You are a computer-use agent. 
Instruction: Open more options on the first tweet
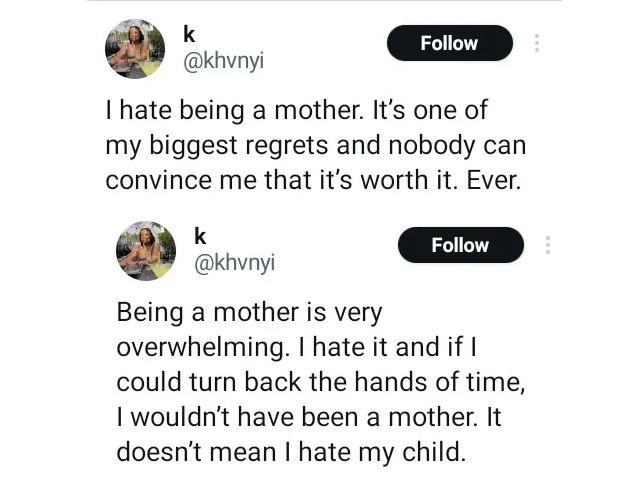(537, 43)
